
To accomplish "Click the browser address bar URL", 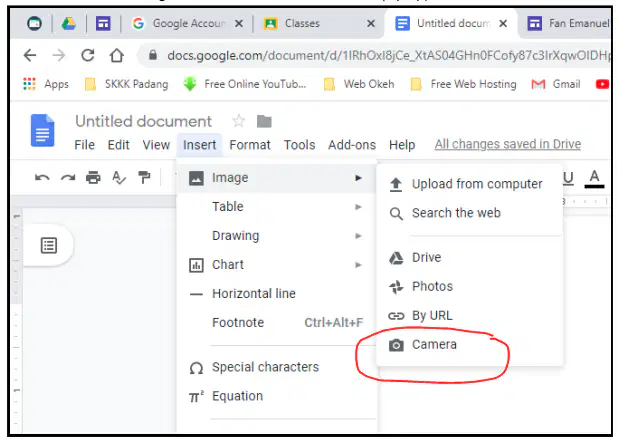I will pos(387,56).
